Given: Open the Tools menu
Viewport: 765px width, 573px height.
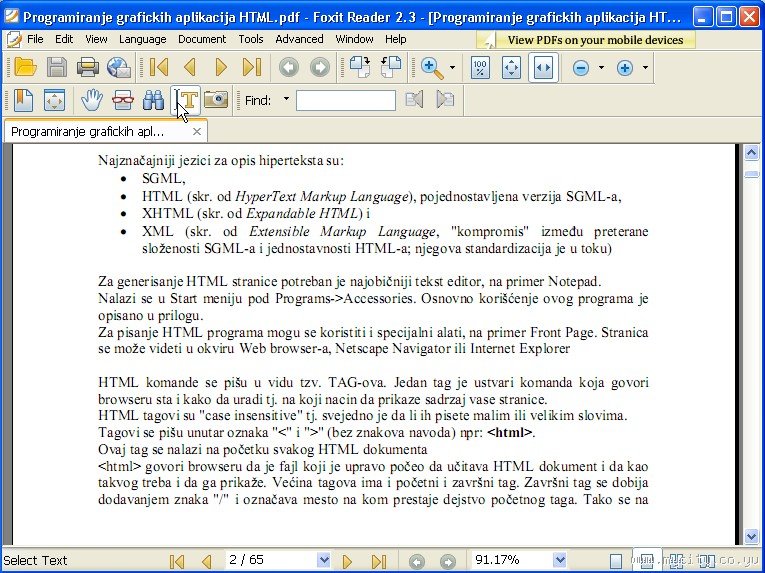Looking at the screenshot, I should [x=251, y=39].
